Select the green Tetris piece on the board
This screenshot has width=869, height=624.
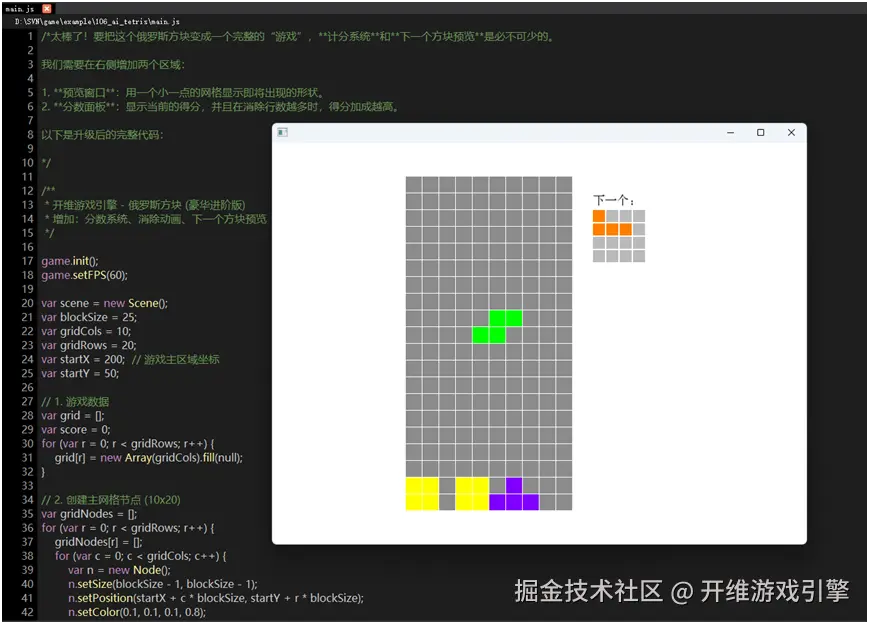click(x=497, y=327)
